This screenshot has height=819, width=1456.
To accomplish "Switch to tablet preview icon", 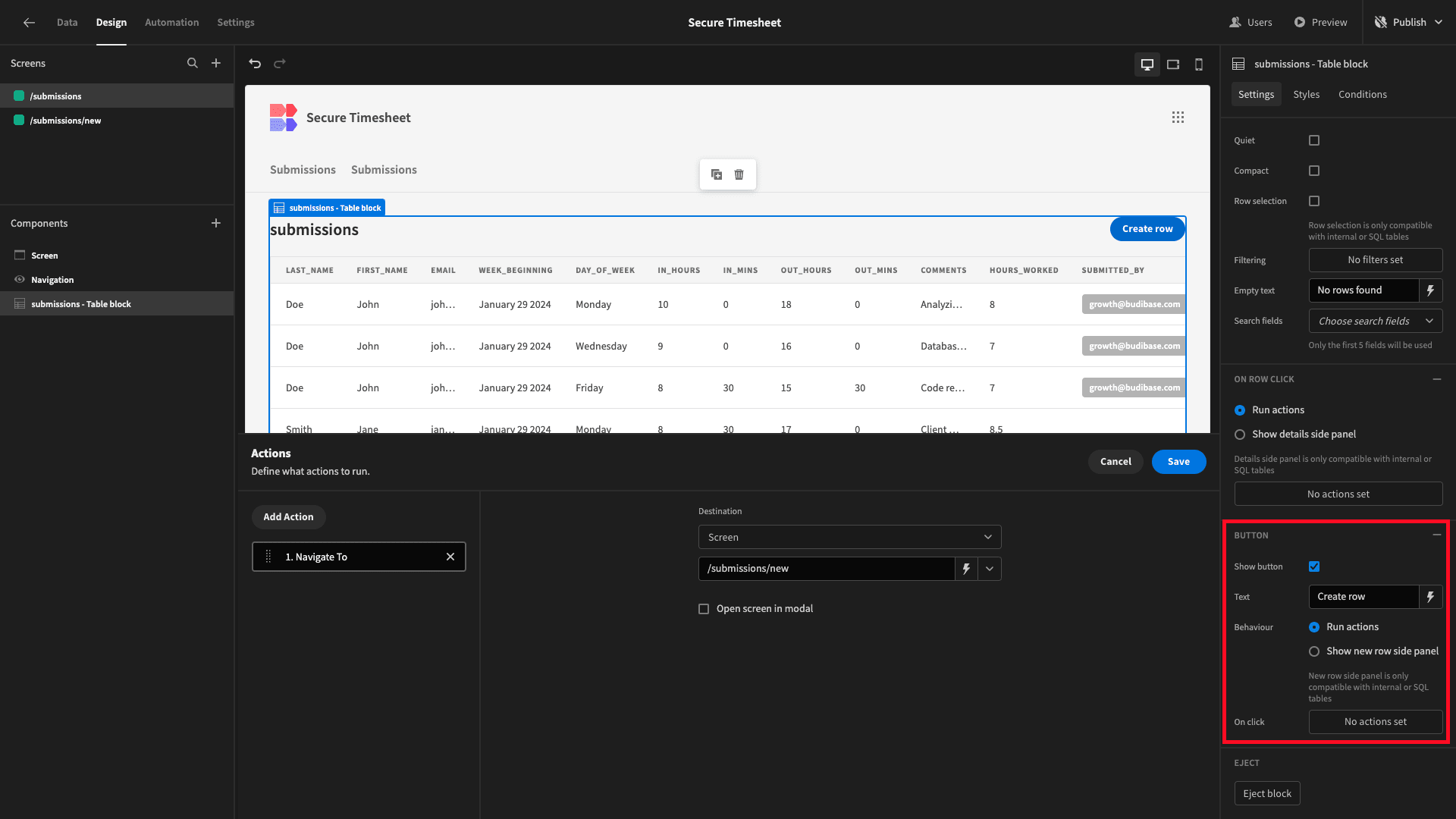I will point(1173,64).
